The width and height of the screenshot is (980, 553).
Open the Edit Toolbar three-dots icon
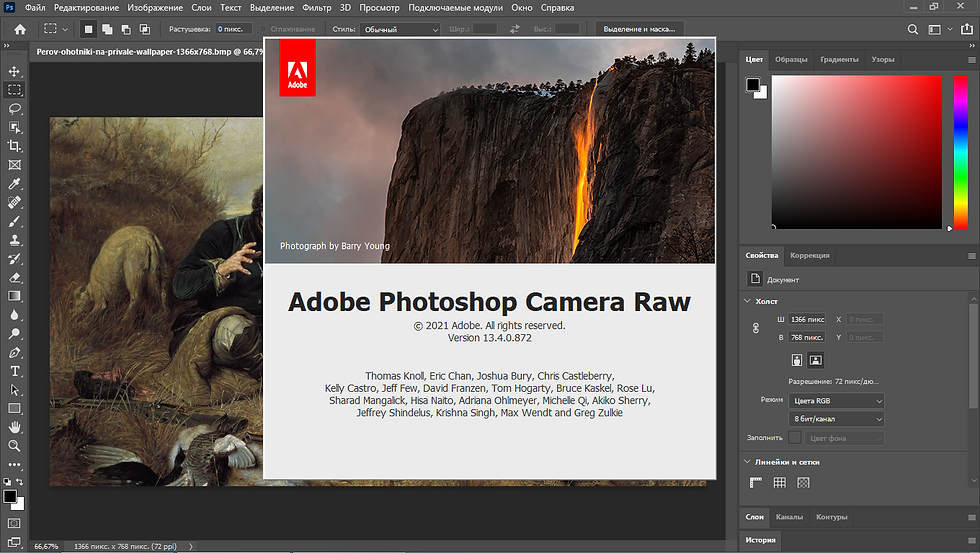point(14,465)
